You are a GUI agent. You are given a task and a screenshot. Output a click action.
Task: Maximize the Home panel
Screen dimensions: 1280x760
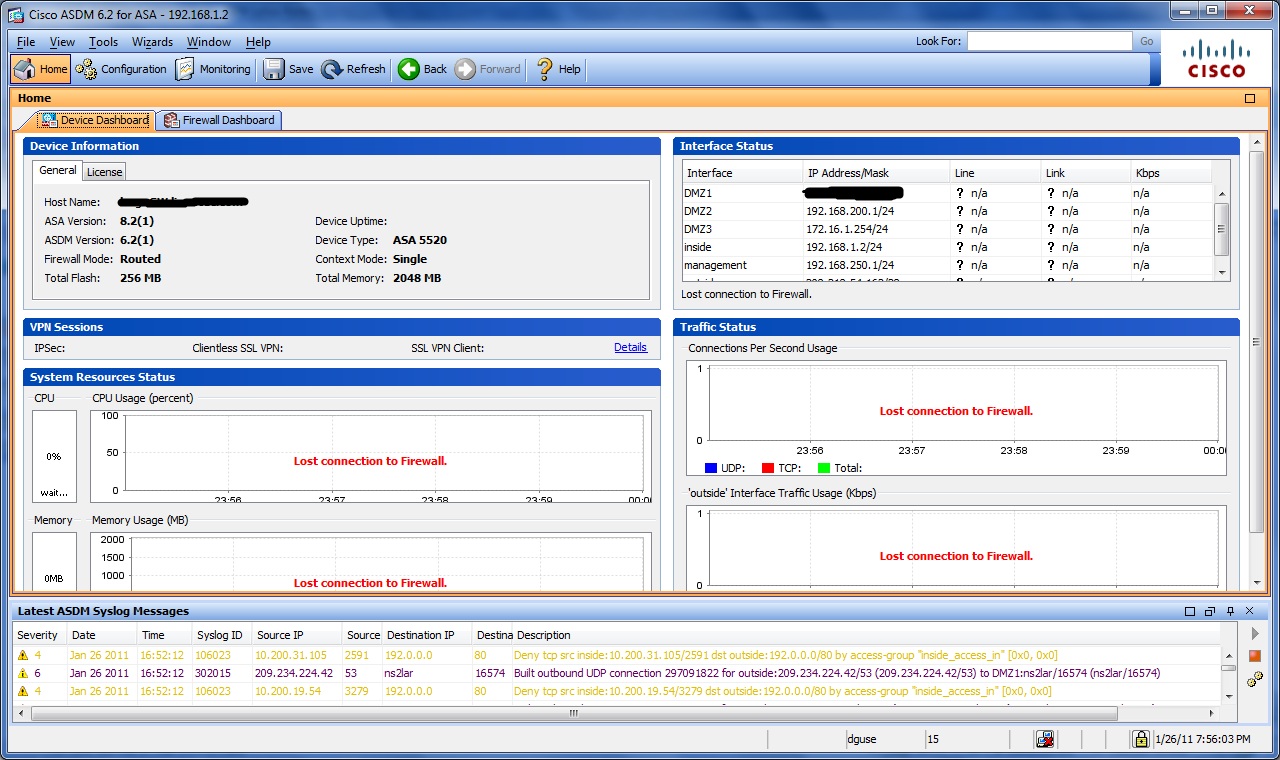(x=1250, y=98)
